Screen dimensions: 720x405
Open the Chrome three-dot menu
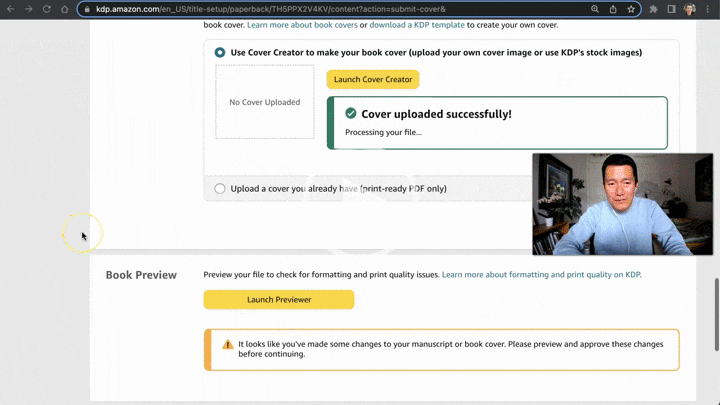tap(708, 9)
